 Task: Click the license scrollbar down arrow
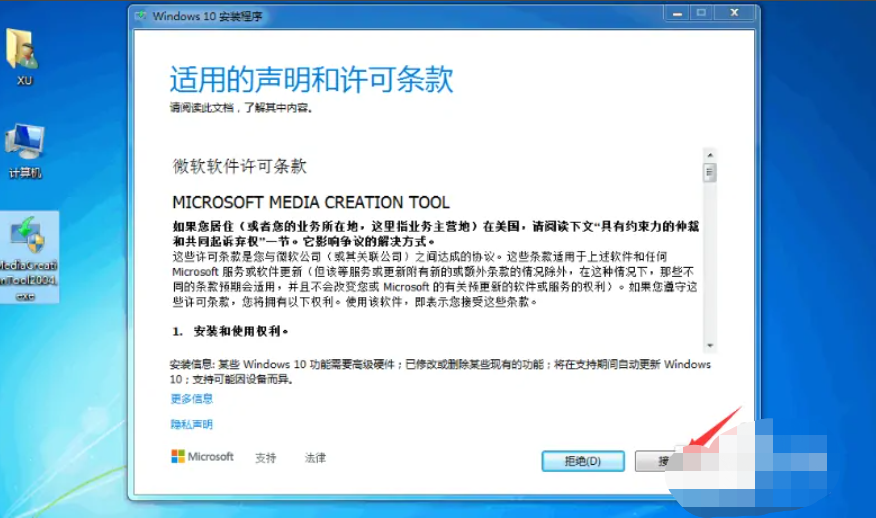coord(710,345)
